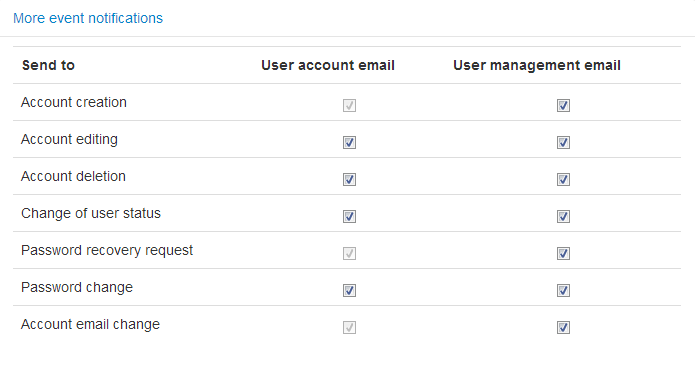
Task: Toggle Account creation user account email checkbox
Action: (x=349, y=105)
